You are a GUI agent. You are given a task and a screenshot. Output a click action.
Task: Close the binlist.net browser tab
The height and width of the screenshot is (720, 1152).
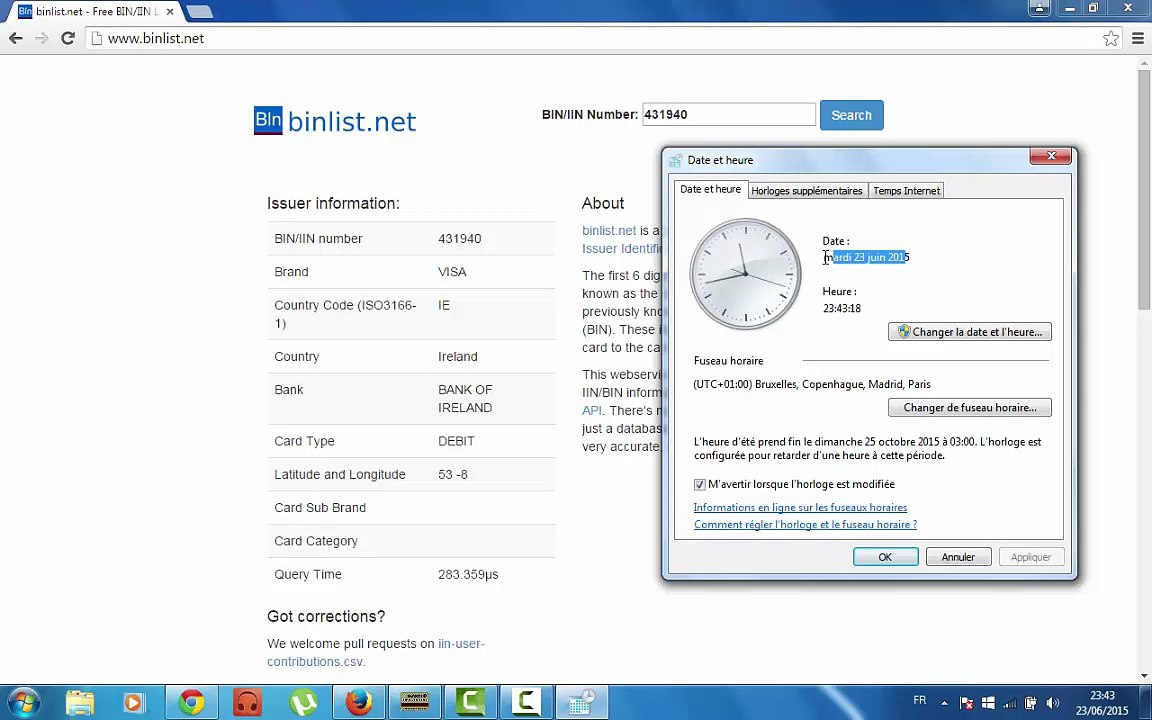[x=170, y=12]
